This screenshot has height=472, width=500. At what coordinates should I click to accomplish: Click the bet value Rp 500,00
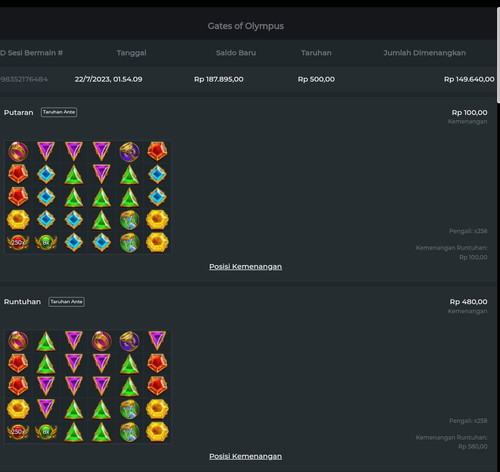316,79
